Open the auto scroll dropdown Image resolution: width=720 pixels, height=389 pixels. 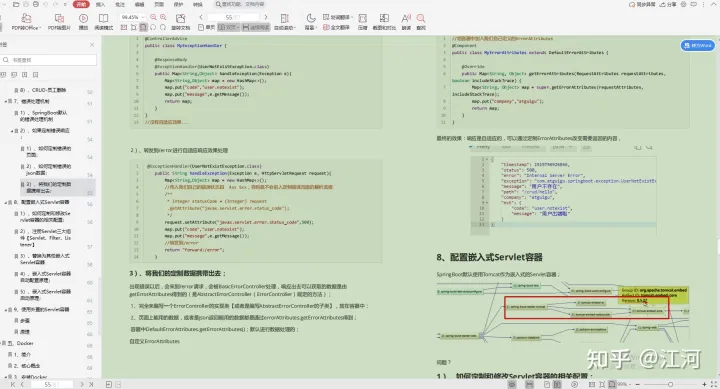tap(284, 22)
